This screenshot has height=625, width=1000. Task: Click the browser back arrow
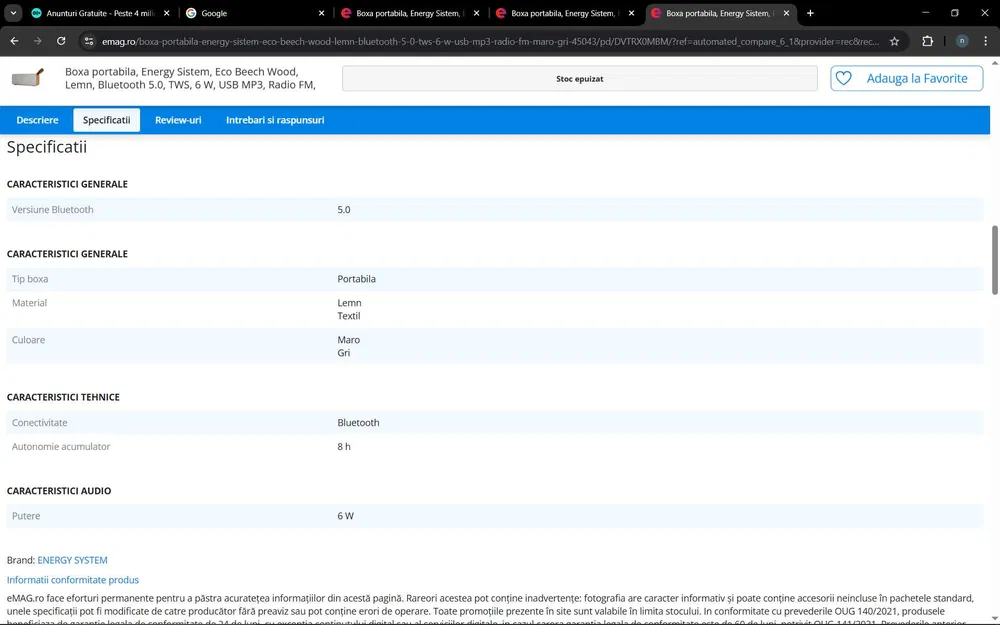click(14, 41)
